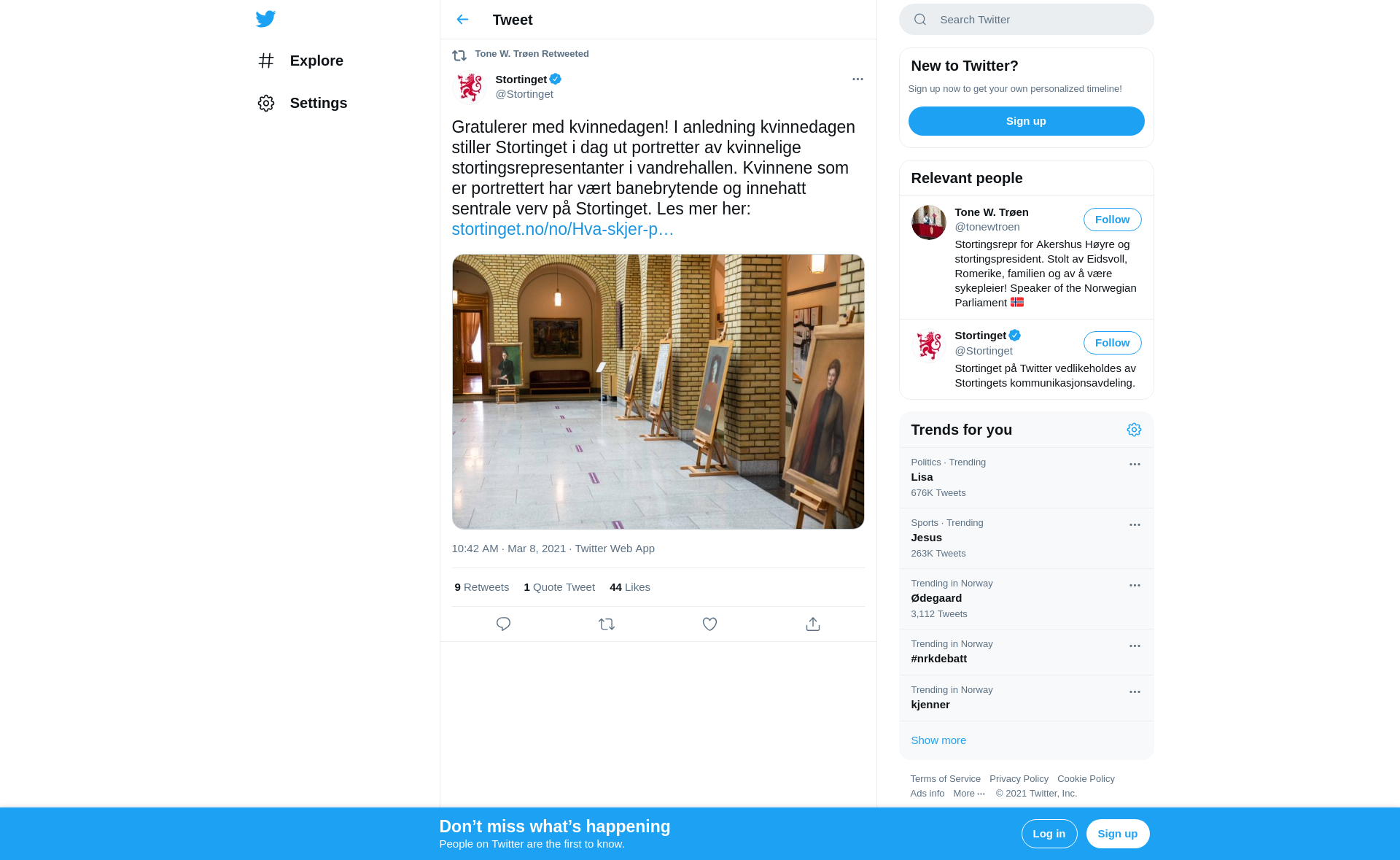
Task: Reply to the tweet via speech bubble icon
Action: point(503,624)
